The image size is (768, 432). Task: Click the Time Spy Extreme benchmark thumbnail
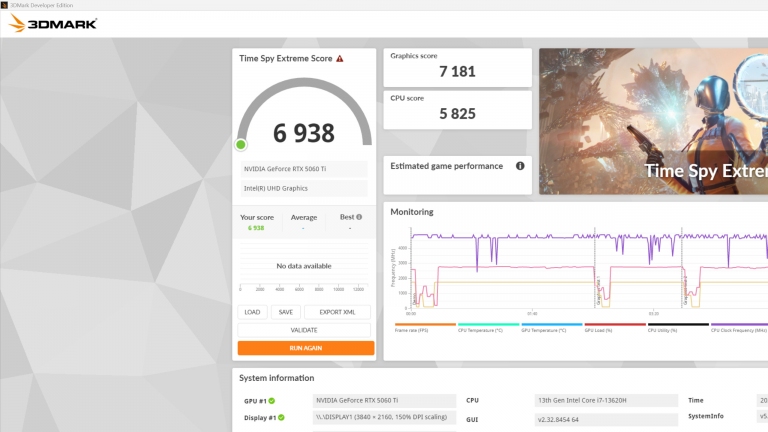tap(653, 121)
